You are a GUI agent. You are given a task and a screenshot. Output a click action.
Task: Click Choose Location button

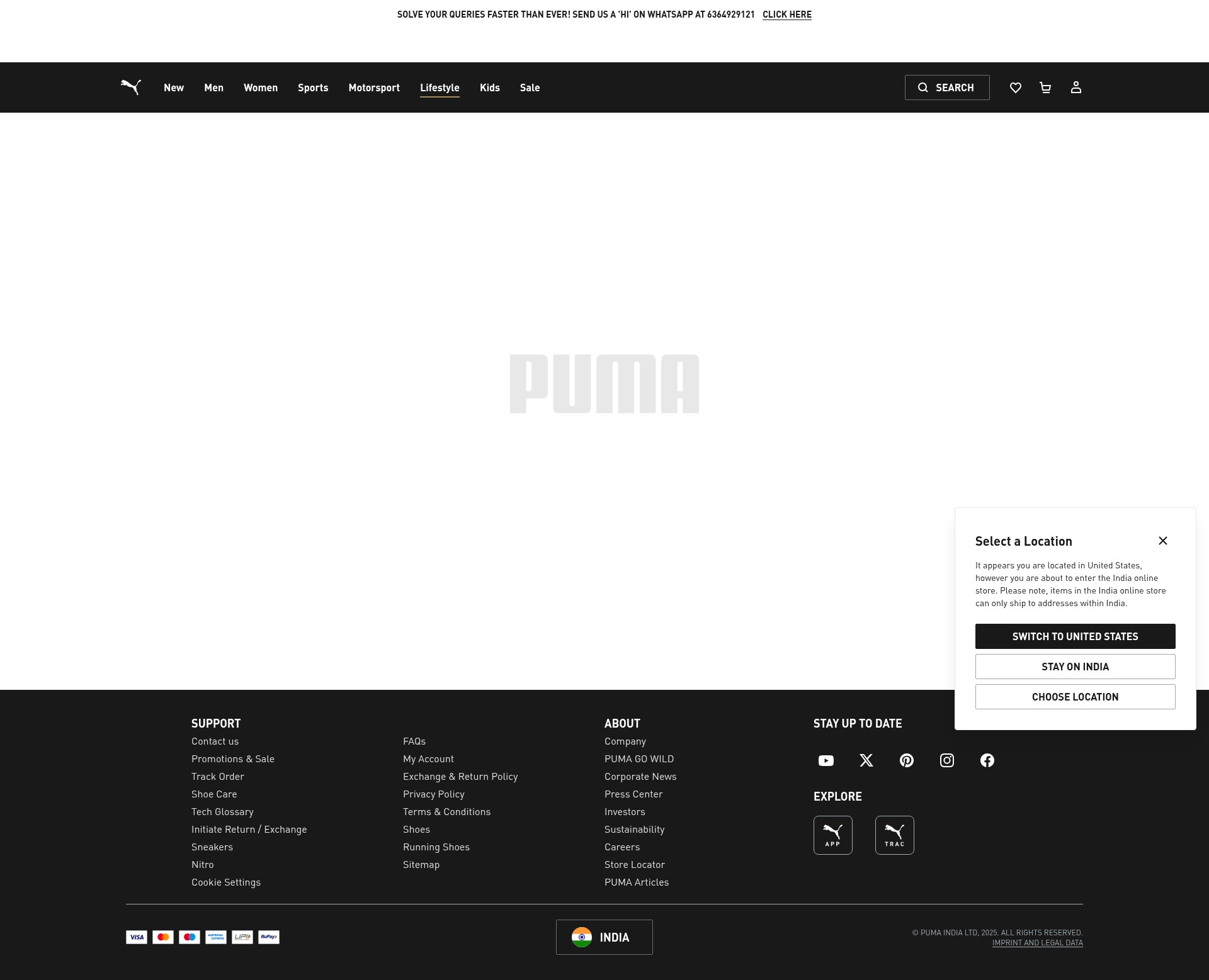coord(1076,697)
